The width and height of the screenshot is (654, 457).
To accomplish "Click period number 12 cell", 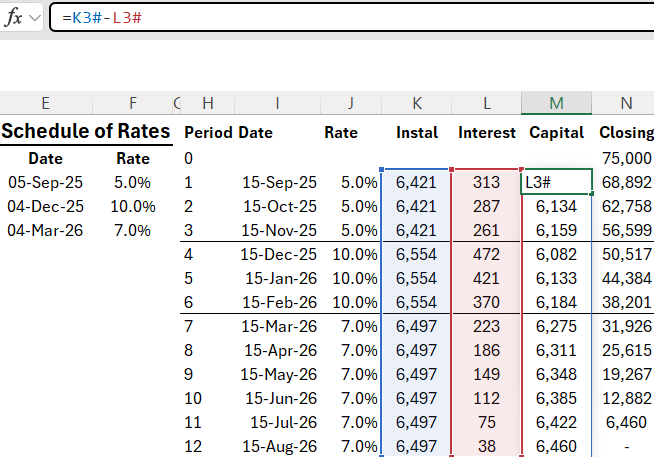I will 193,447.
